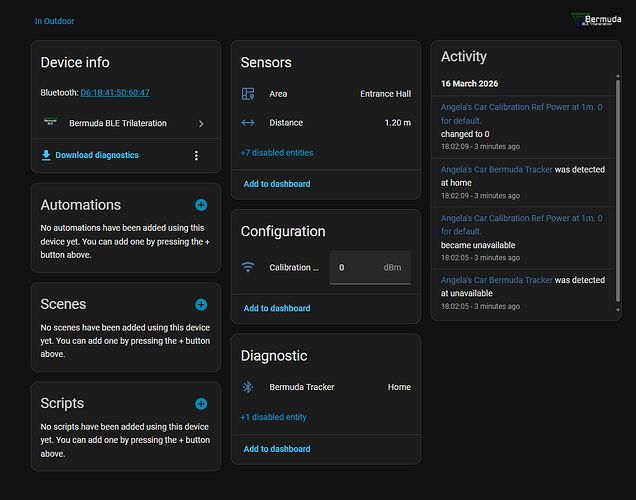The image size is (636, 500).
Task: Click Add to dashboard under Configuration
Action: pos(277,309)
